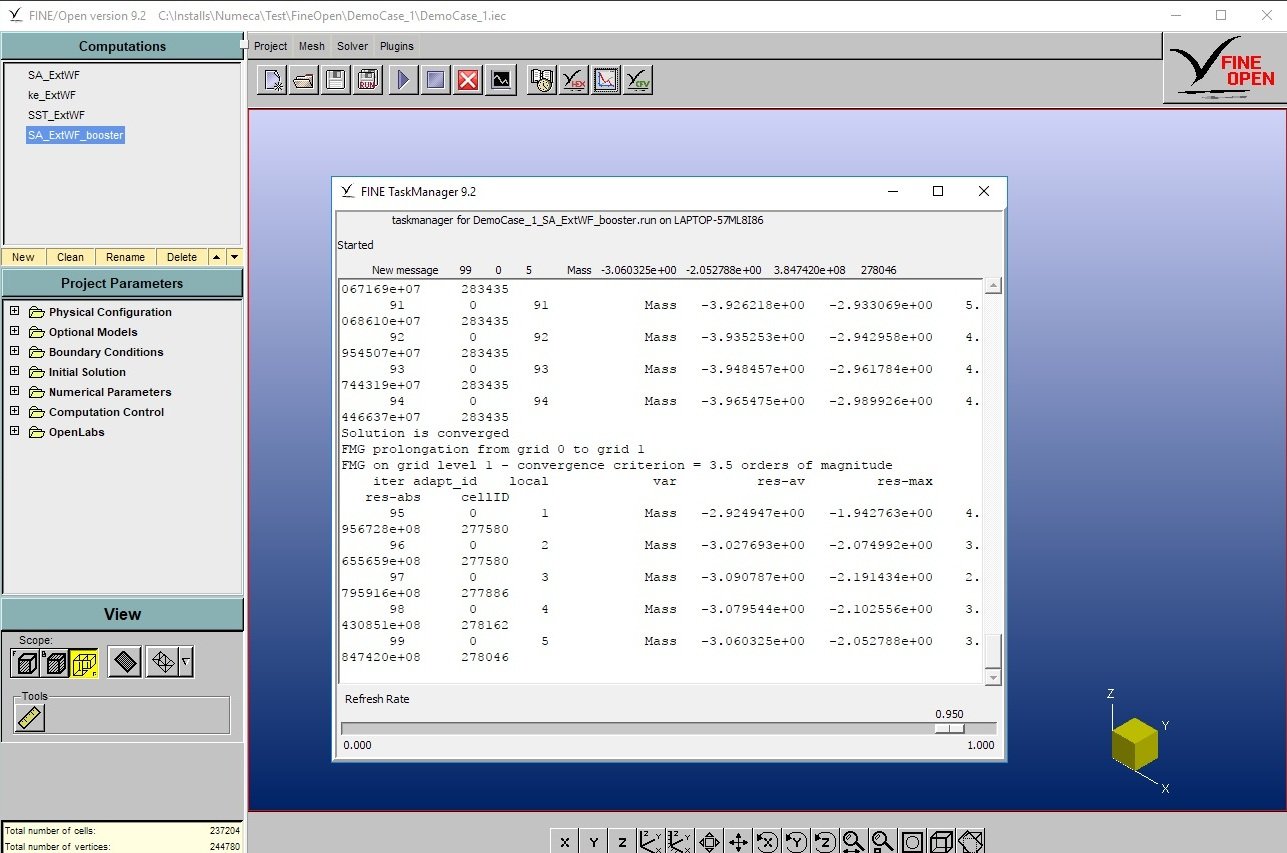Click the solid face display diamond icon
Image resolution: width=1287 pixels, height=853 pixels.
tap(124, 662)
